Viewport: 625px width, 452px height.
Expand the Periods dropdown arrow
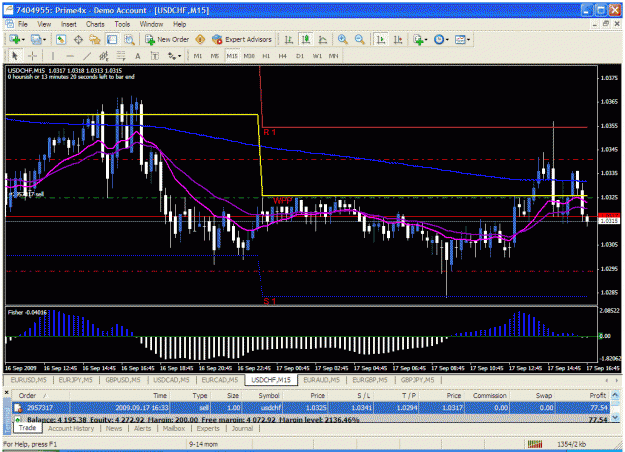(x=447, y=40)
